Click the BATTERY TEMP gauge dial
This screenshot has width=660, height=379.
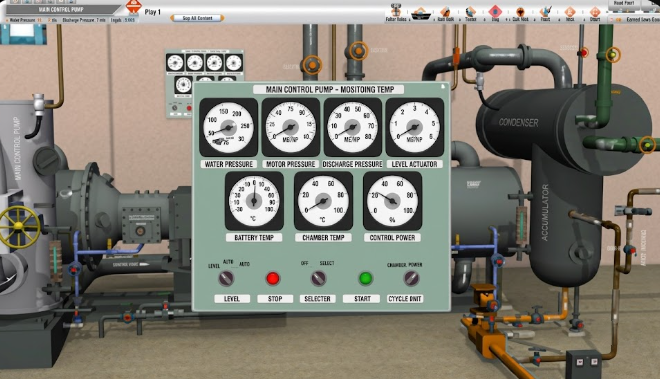tap(254, 201)
